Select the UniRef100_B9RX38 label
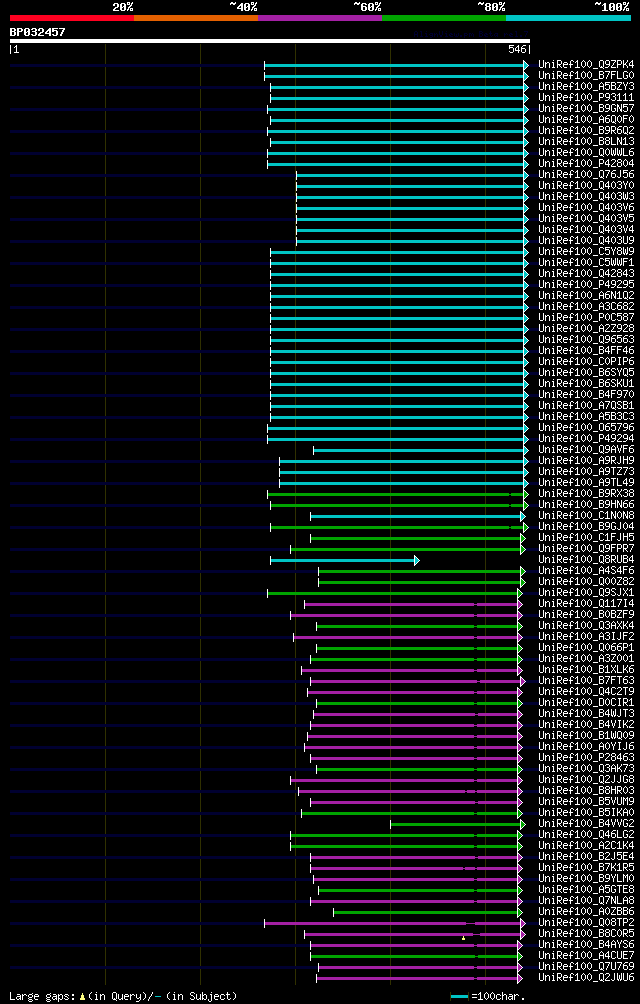Viewport: 640px width, 1004px height. pyautogui.click(x=586, y=494)
